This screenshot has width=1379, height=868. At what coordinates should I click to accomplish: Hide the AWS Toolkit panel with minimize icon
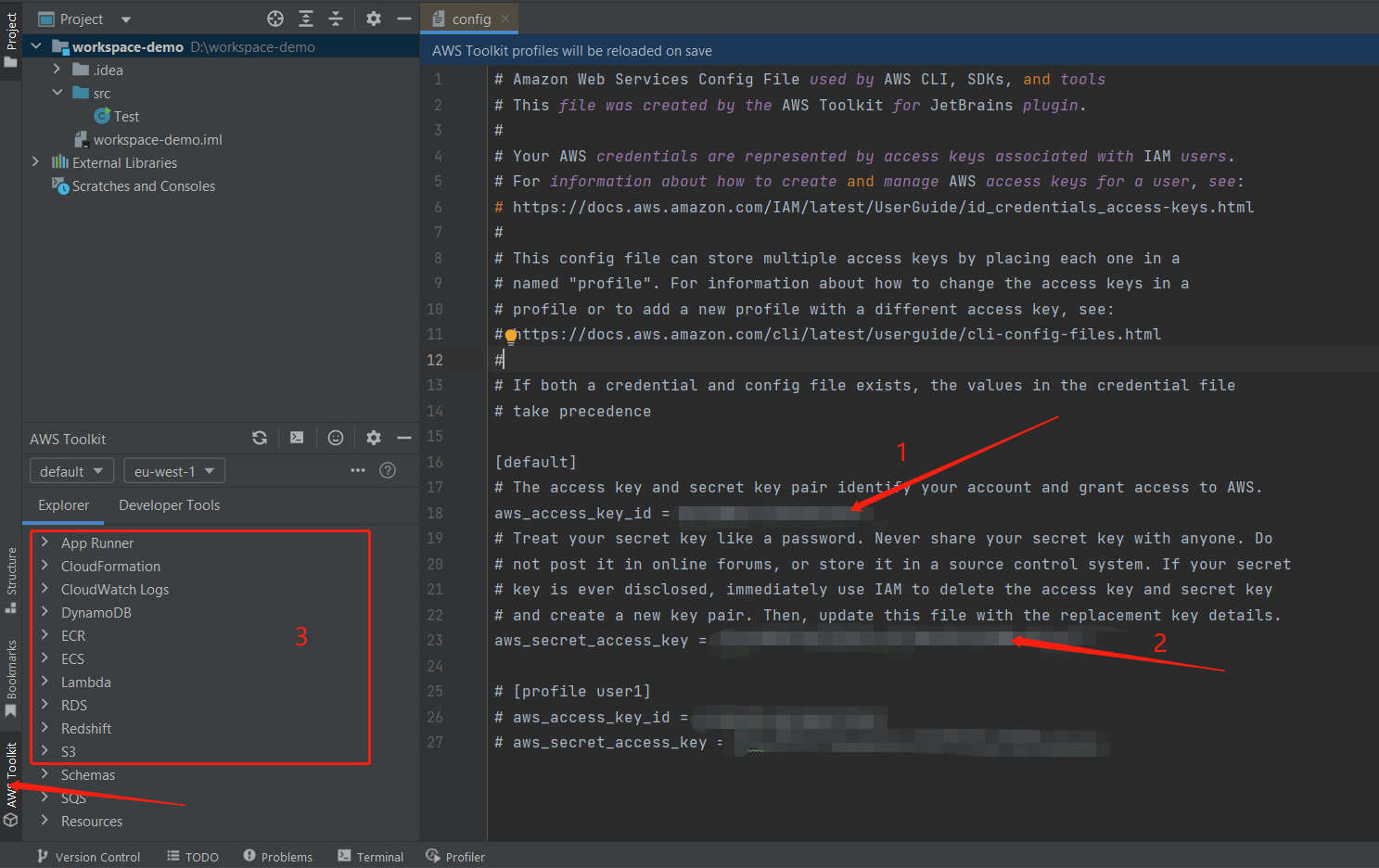click(404, 438)
